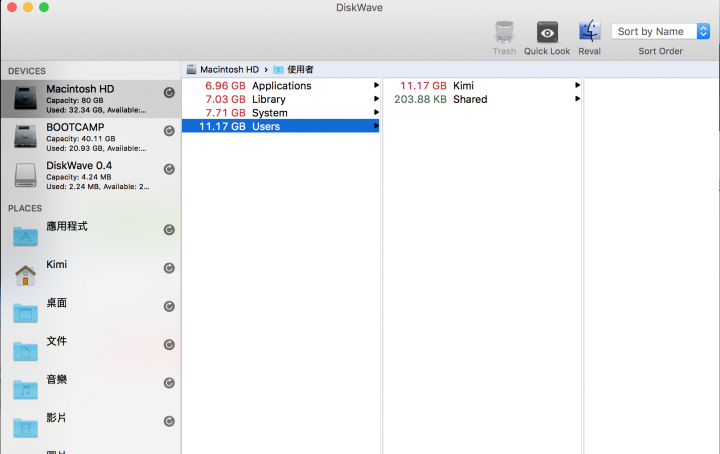Refresh the 應用程式 place

click(169, 230)
